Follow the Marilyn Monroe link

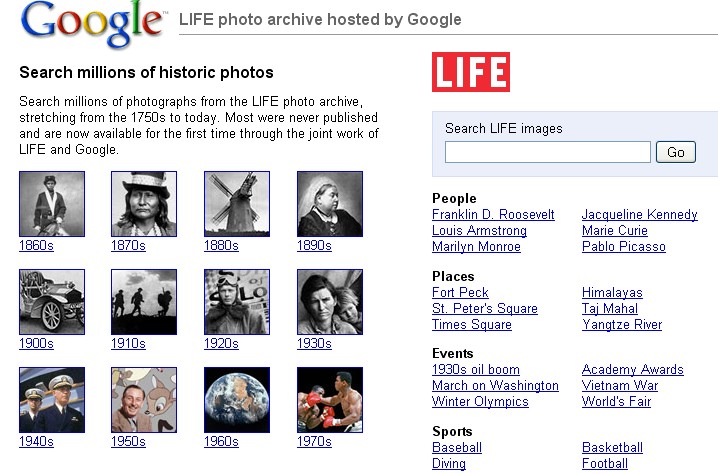(x=476, y=246)
